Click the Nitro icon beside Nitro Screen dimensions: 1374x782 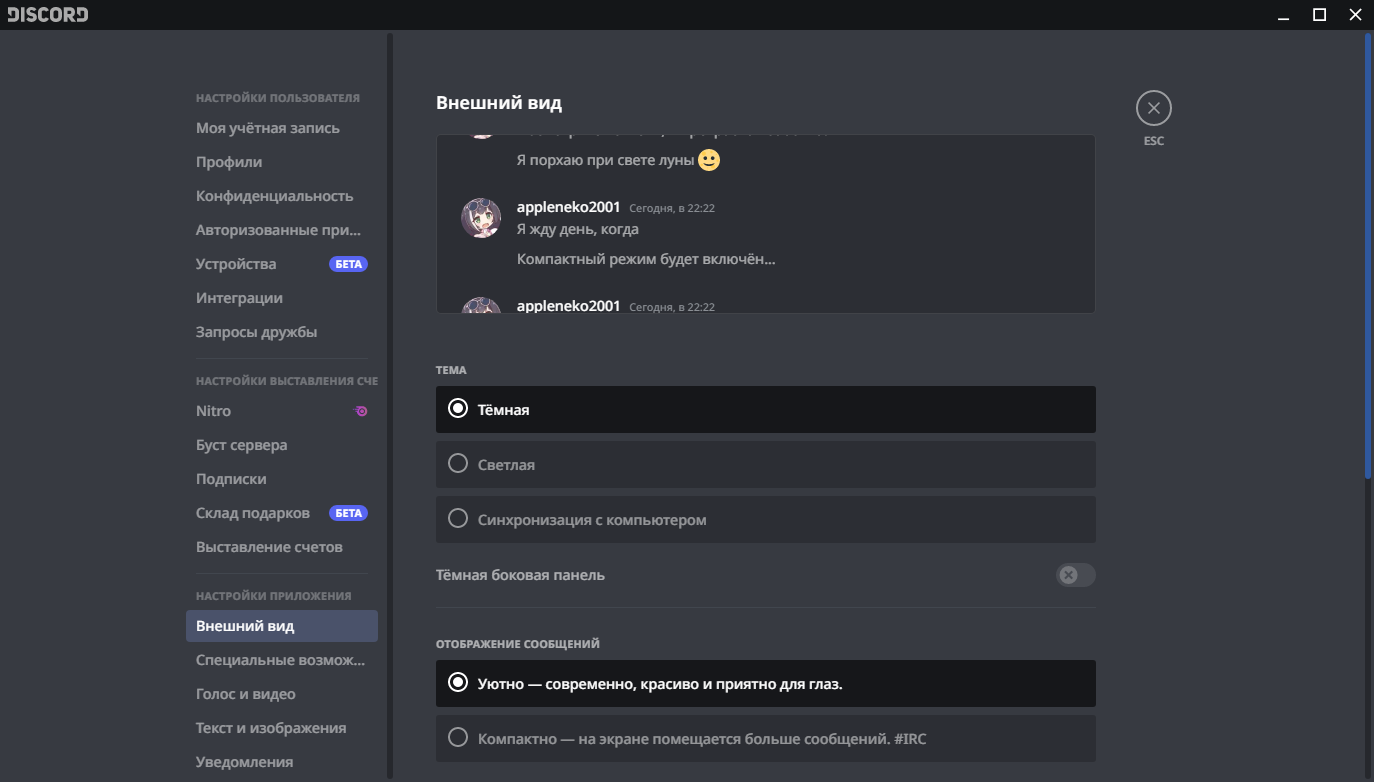click(x=361, y=411)
